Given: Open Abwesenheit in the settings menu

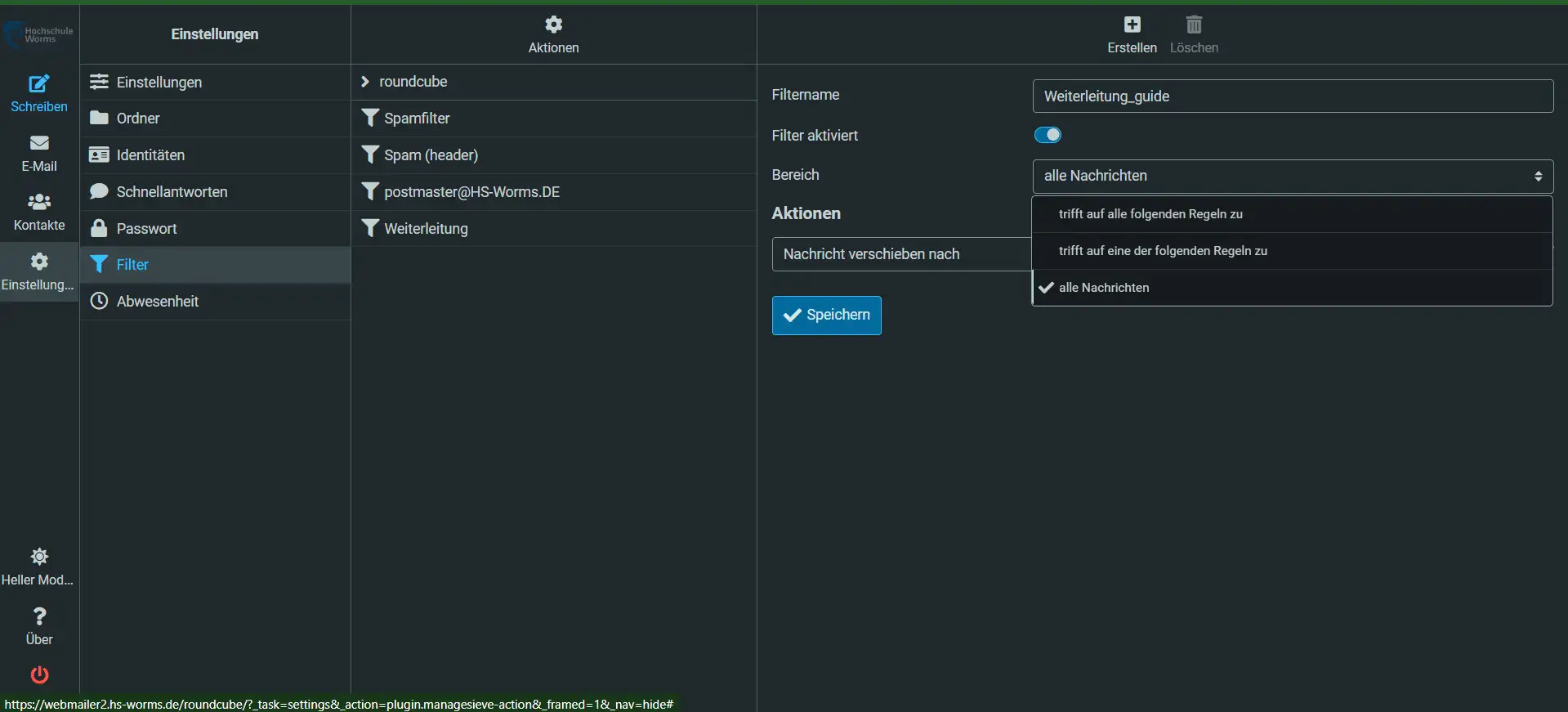Looking at the screenshot, I should pyautogui.click(x=158, y=302).
